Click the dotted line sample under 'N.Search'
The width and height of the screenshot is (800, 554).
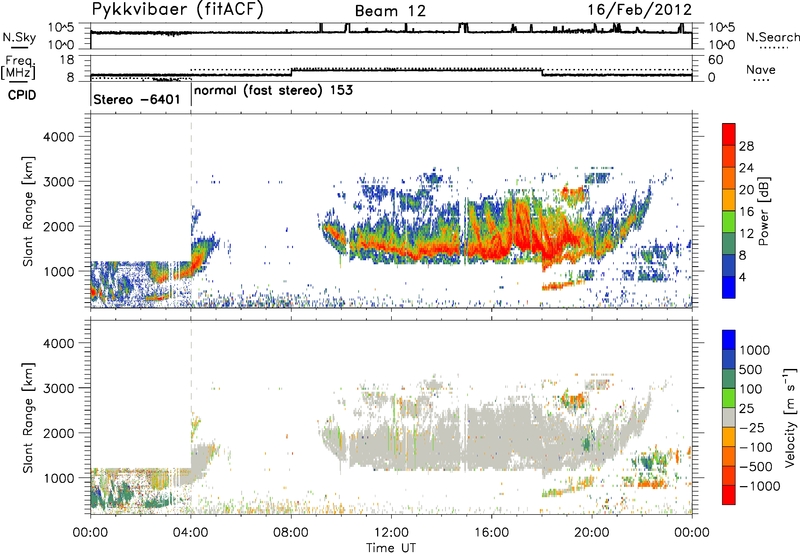pos(773,48)
